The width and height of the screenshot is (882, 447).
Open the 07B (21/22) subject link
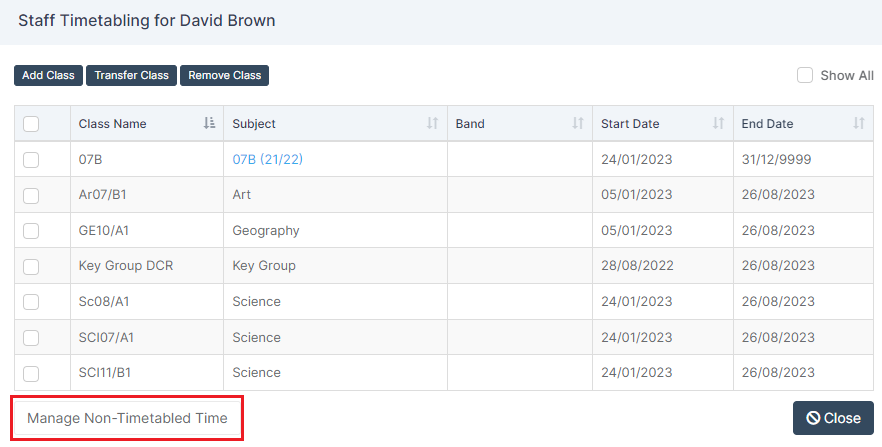pos(268,159)
